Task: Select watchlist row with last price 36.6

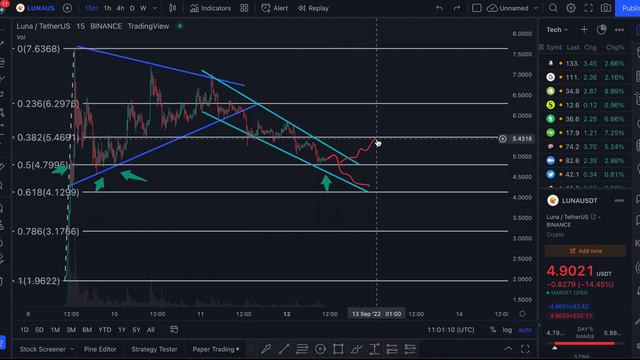Action: [x=585, y=119]
